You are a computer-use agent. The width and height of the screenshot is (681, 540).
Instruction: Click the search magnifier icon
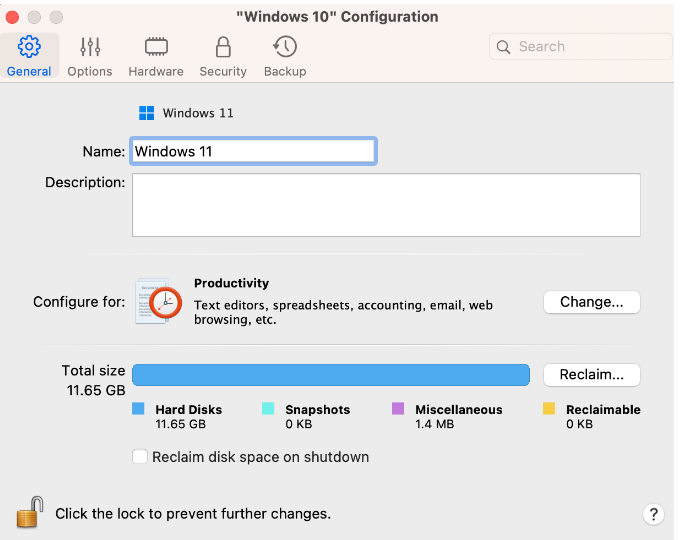[x=504, y=47]
